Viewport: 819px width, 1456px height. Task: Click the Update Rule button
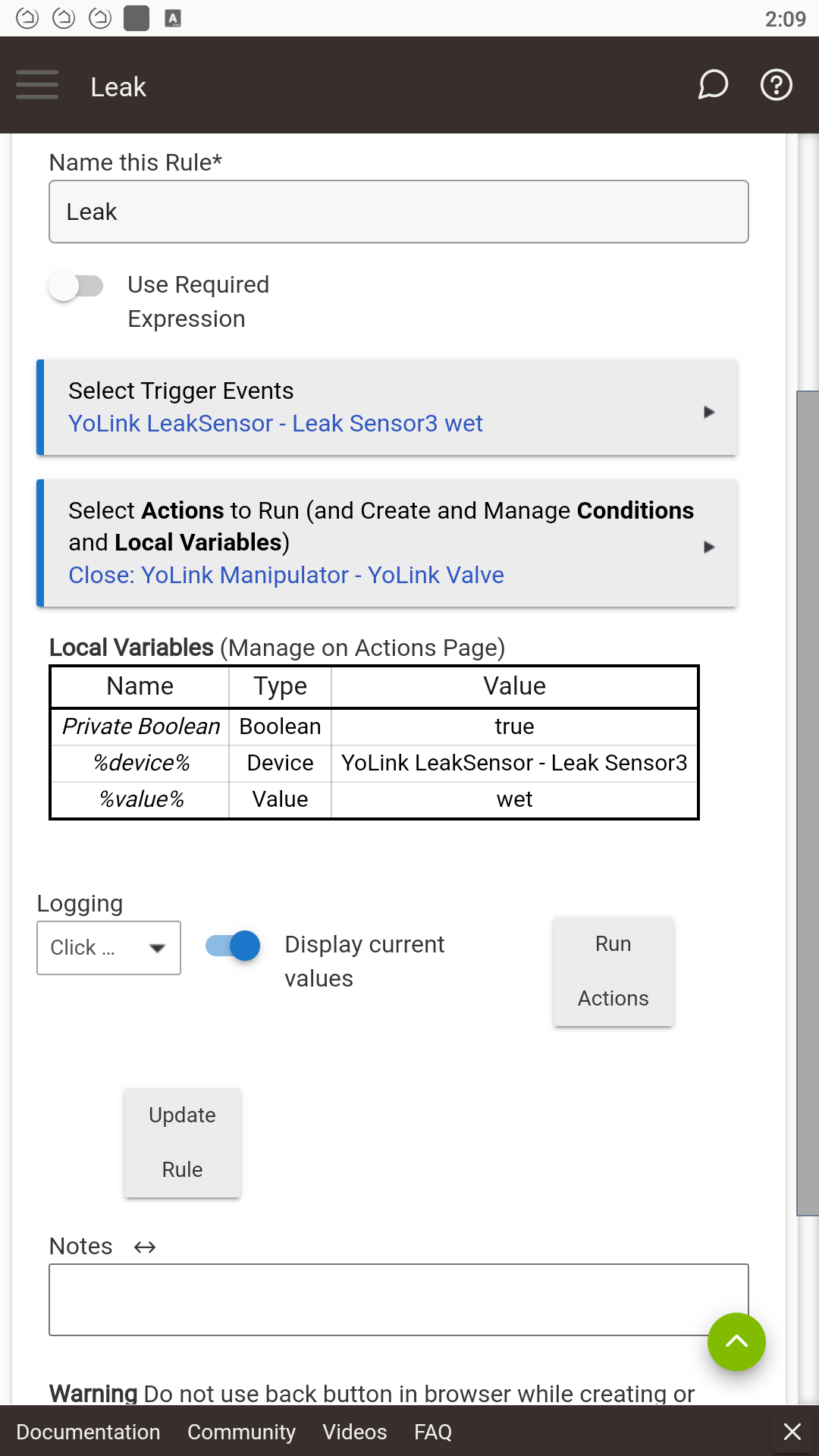[x=182, y=1143]
